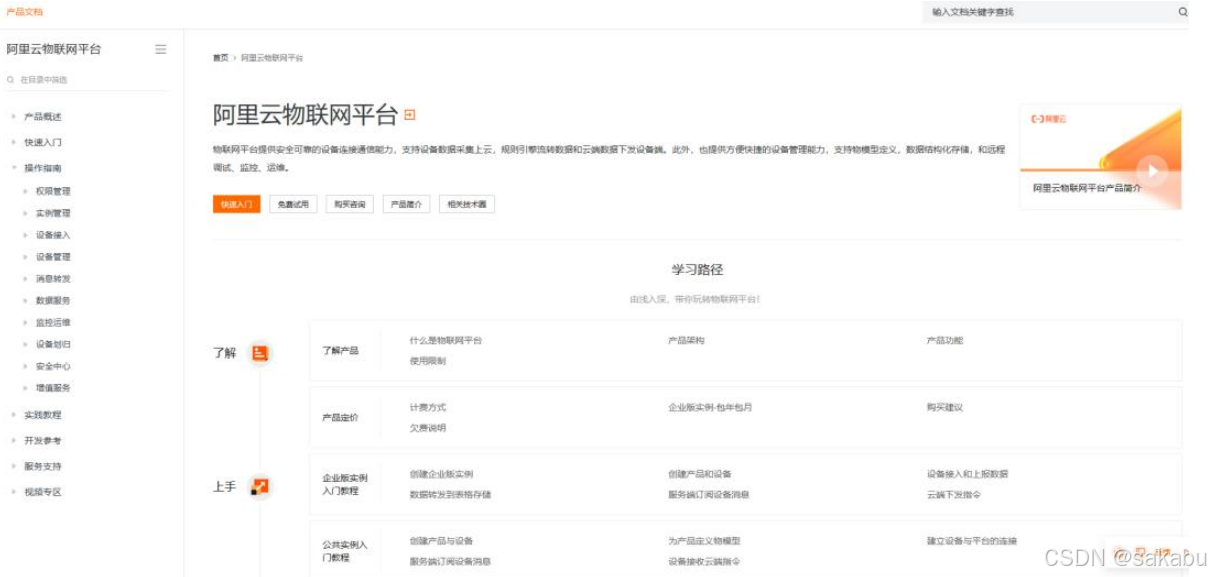The width and height of the screenshot is (1211, 577).
Task: Open 开发参考 in the sidebar
Action: [x=43, y=441]
